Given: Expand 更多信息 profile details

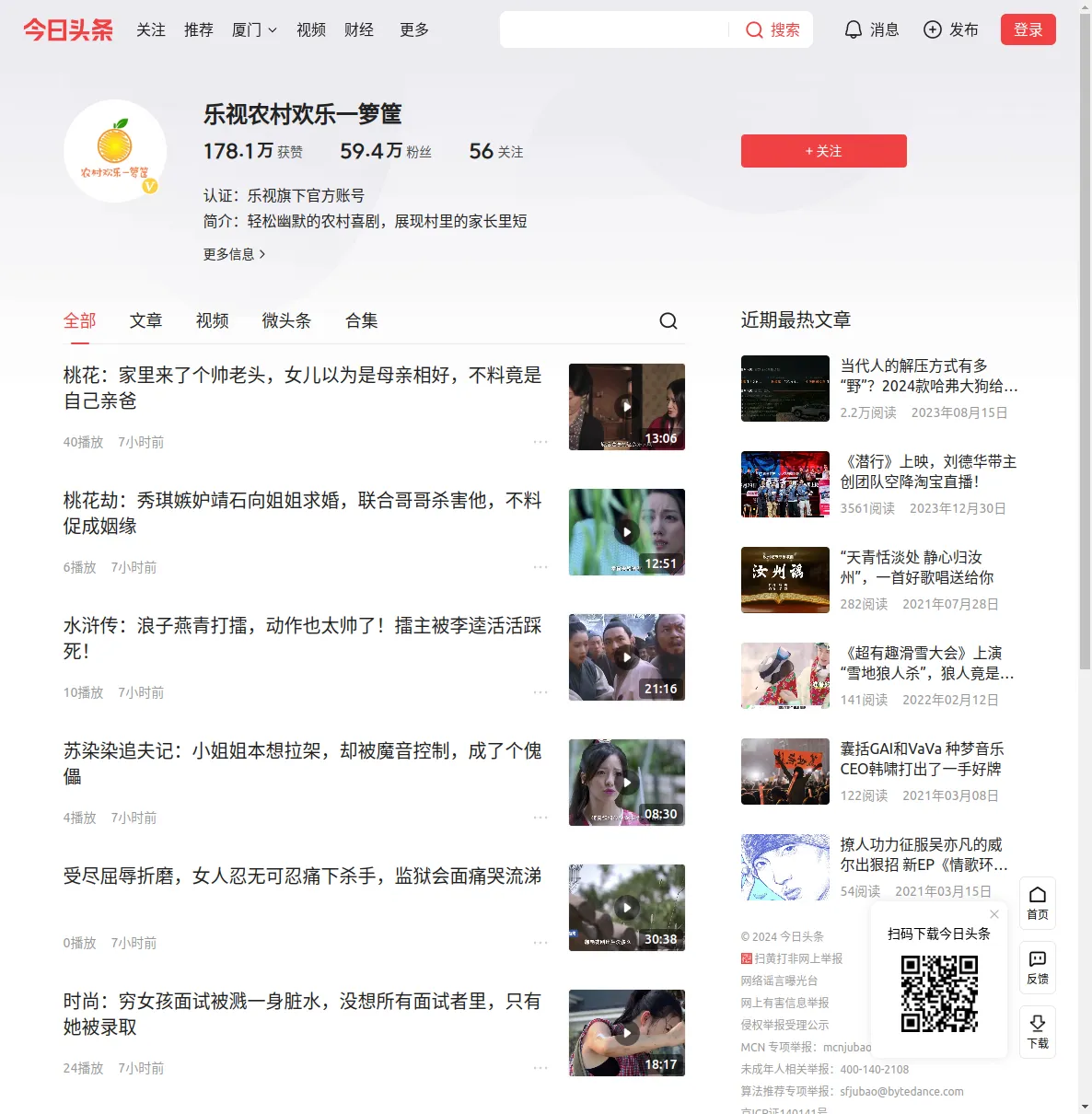Looking at the screenshot, I should tap(235, 254).
